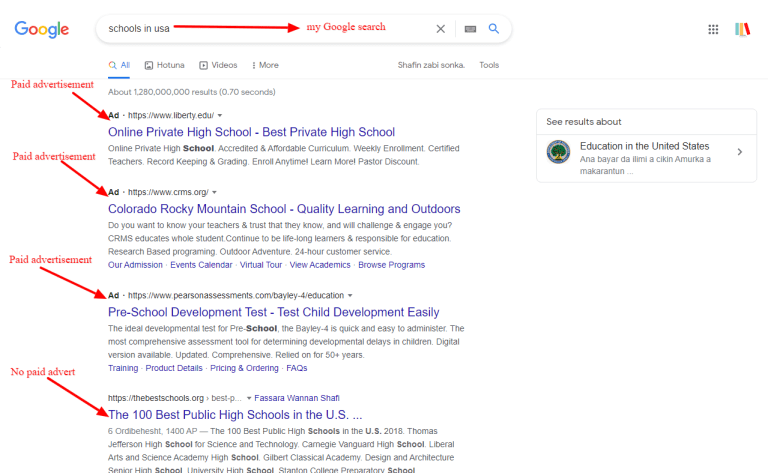Open Shafin zabi sonka settings
The width and height of the screenshot is (768, 473).
[x=431, y=65]
